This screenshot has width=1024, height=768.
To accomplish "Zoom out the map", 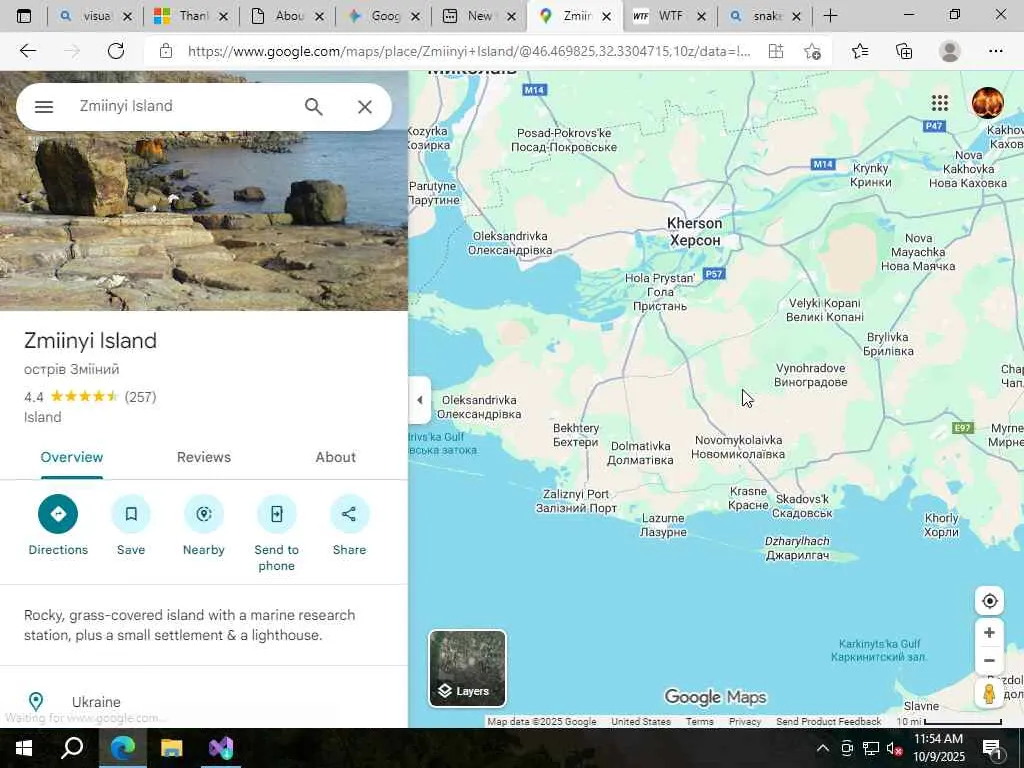I will point(989,660).
